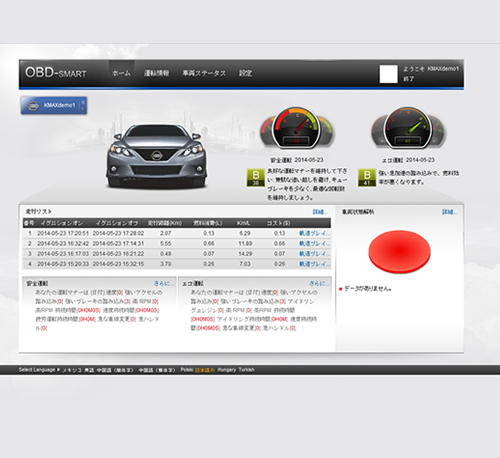
Task: Click ignition-on time 2014-05-23 16:17:03
Action: (x=63, y=254)
